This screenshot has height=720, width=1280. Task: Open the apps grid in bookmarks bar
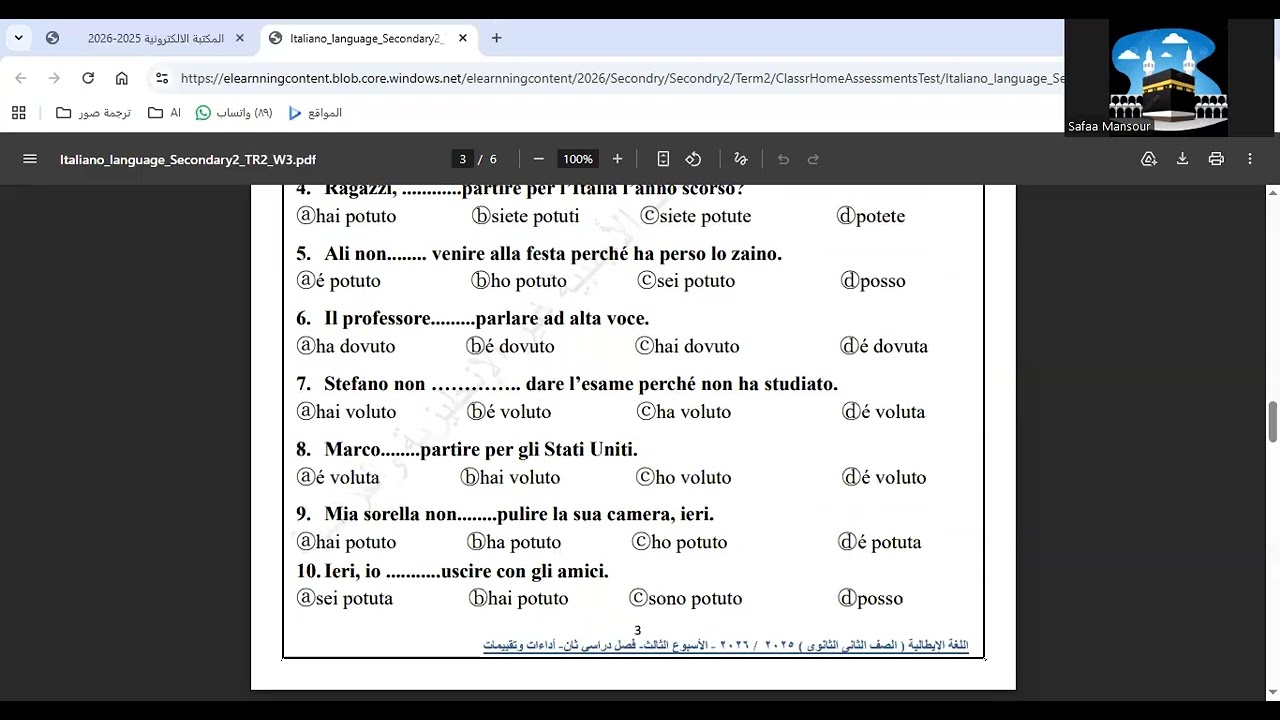coord(18,113)
